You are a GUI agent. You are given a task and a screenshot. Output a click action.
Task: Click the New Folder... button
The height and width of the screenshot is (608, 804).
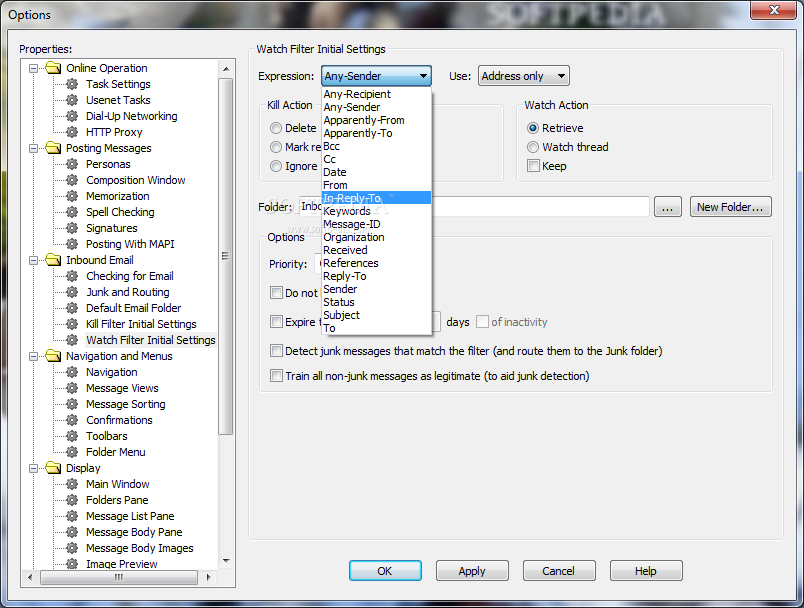click(x=730, y=207)
